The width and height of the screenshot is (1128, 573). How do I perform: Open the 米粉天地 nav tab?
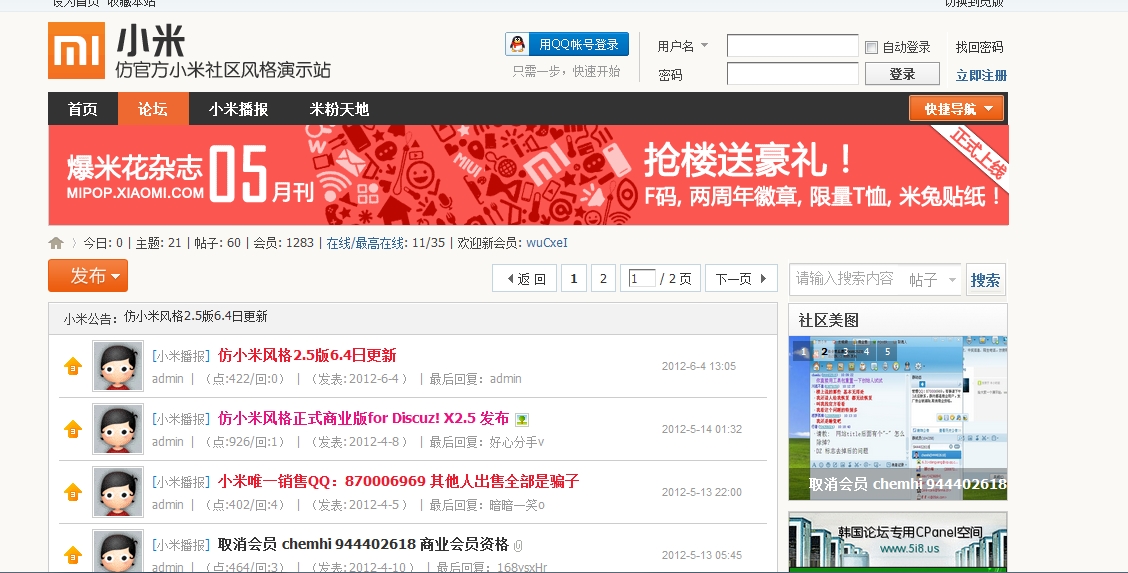click(339, 109)
